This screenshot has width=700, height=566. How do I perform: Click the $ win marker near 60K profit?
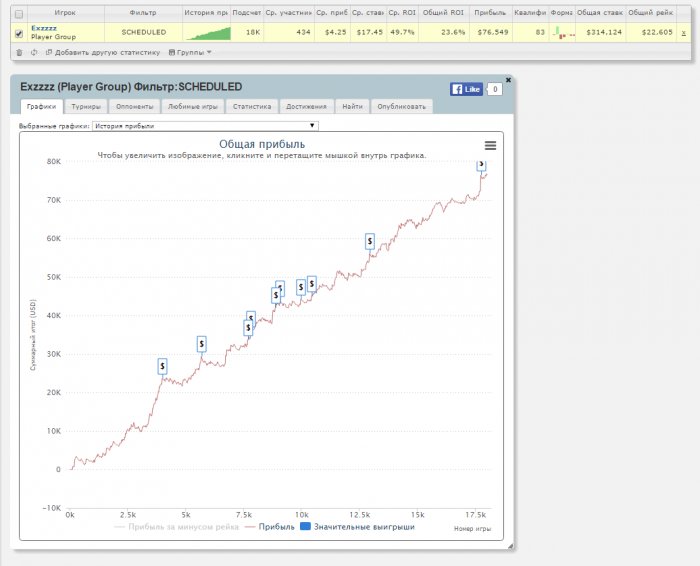[370, 241]
